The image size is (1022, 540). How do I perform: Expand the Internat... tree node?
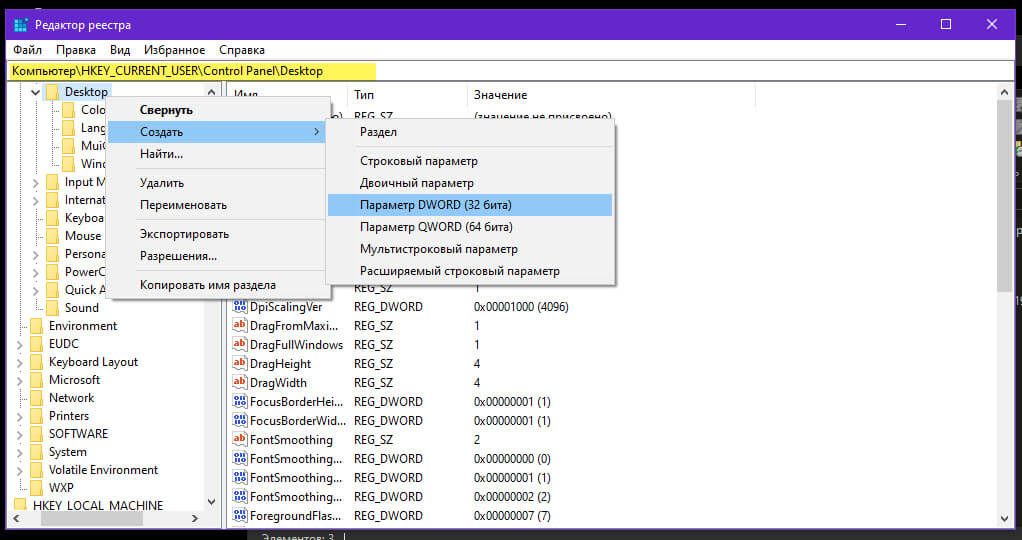(x=35, y=201)
